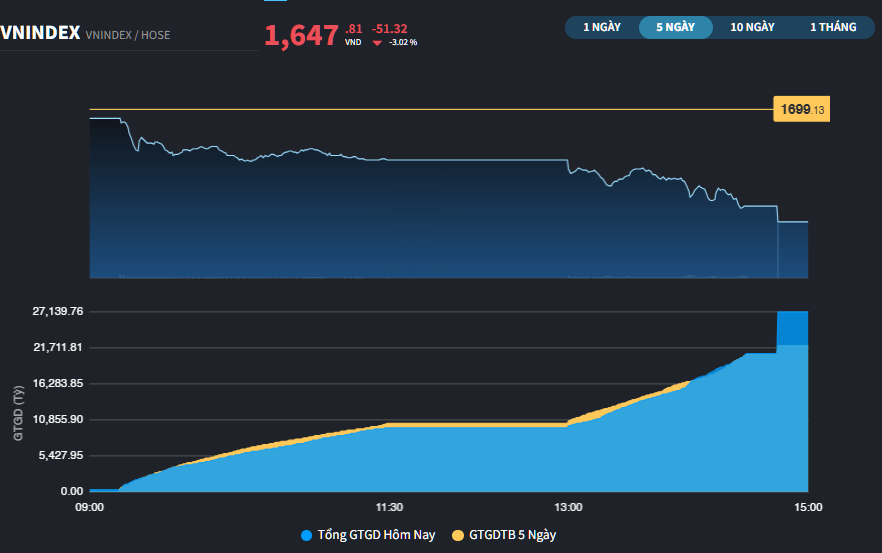The height and width of the screenshot is (553, 882).
Task: Click the -3.02 % percent change
Action: point(403,43)
